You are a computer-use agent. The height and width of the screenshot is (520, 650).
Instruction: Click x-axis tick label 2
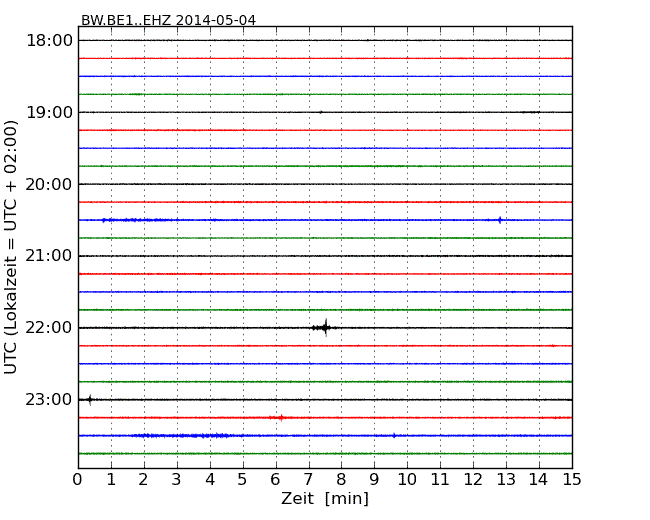point(143,480)
